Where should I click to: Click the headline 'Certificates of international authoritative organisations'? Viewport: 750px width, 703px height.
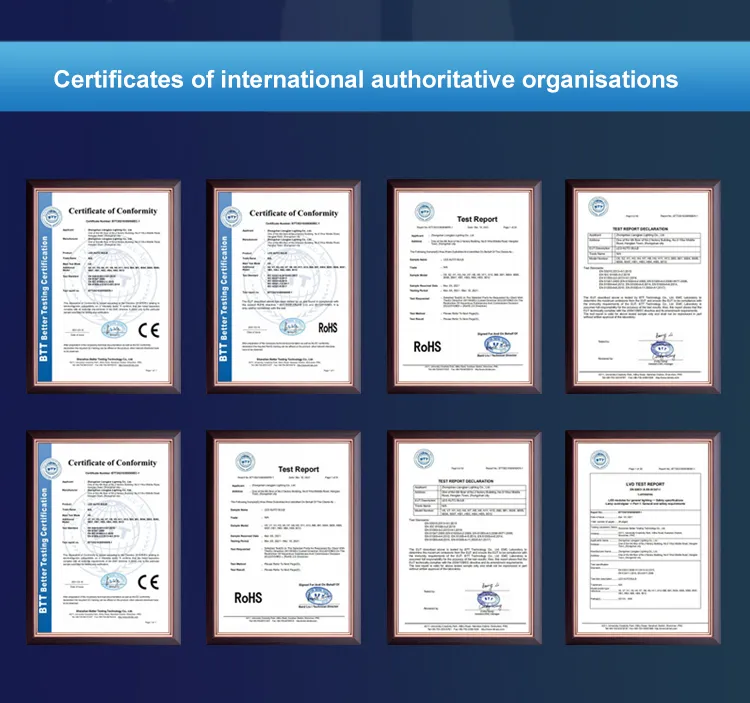tap(365, 79)
